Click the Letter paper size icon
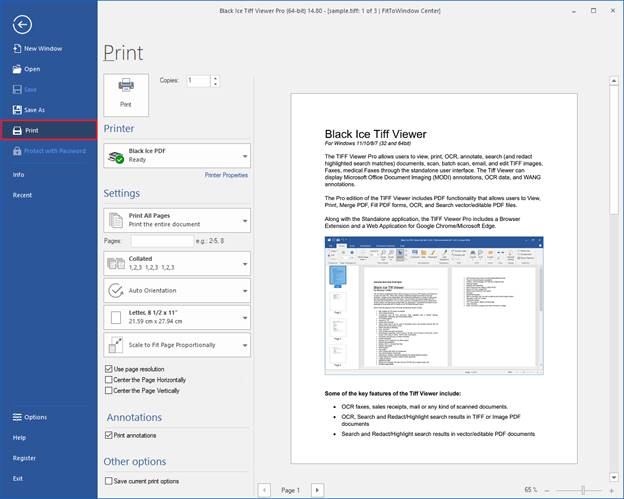Viewport: 624px width, 499px height. point(116,317)
